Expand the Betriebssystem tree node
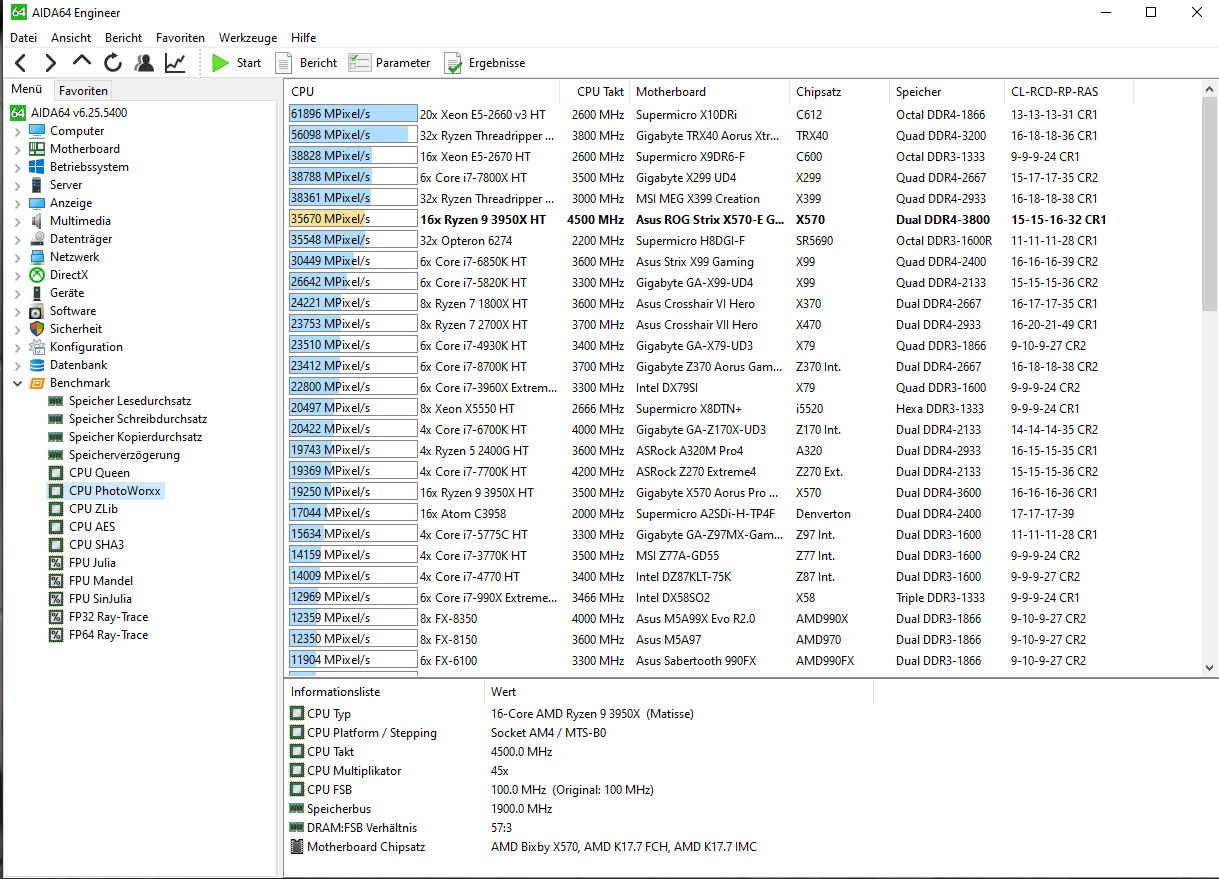The height and width of the screenshot is (879, 1219). pyautogui.click(x=17, y=167)
